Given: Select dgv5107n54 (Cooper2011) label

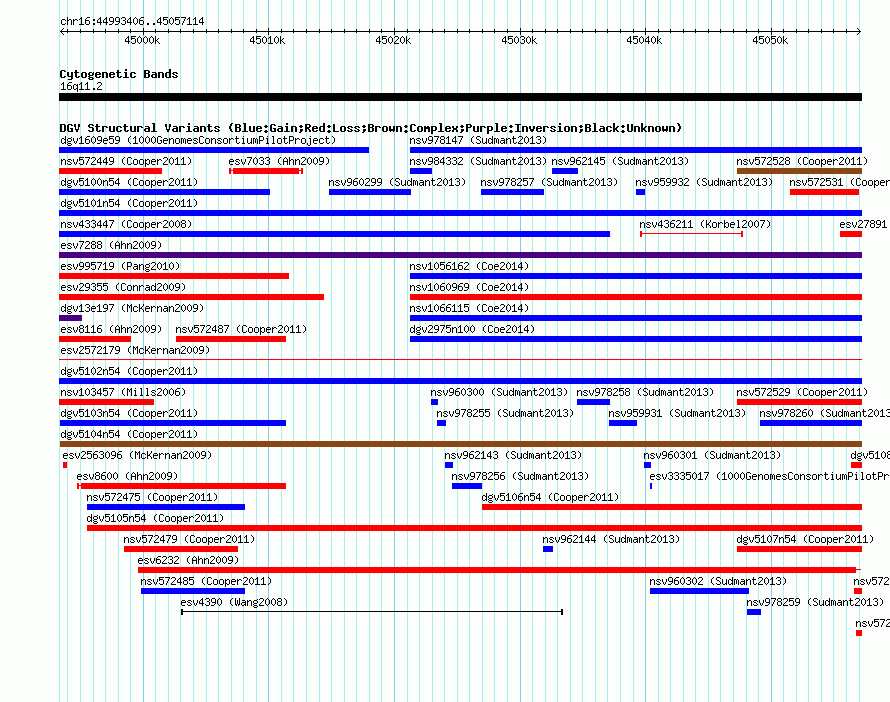Looking at the screenshot, I should point(805,539).
